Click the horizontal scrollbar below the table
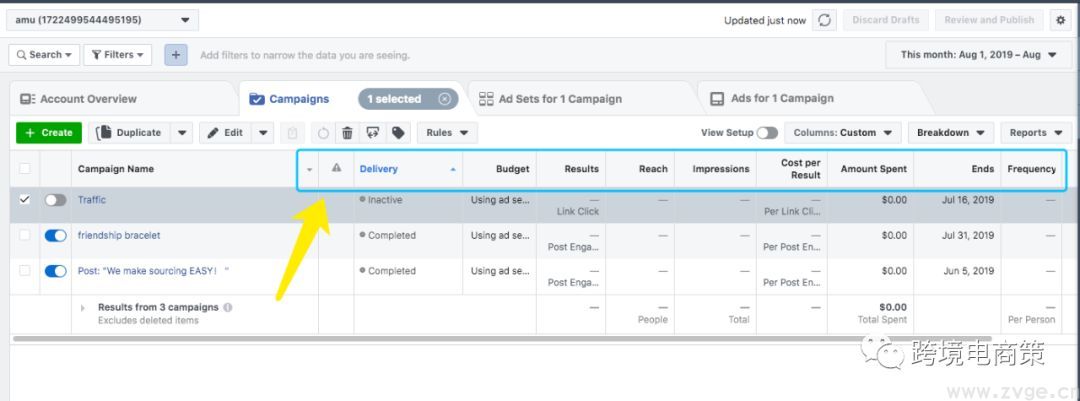This screenshot has width=1080, height=401. click(500, 339)
